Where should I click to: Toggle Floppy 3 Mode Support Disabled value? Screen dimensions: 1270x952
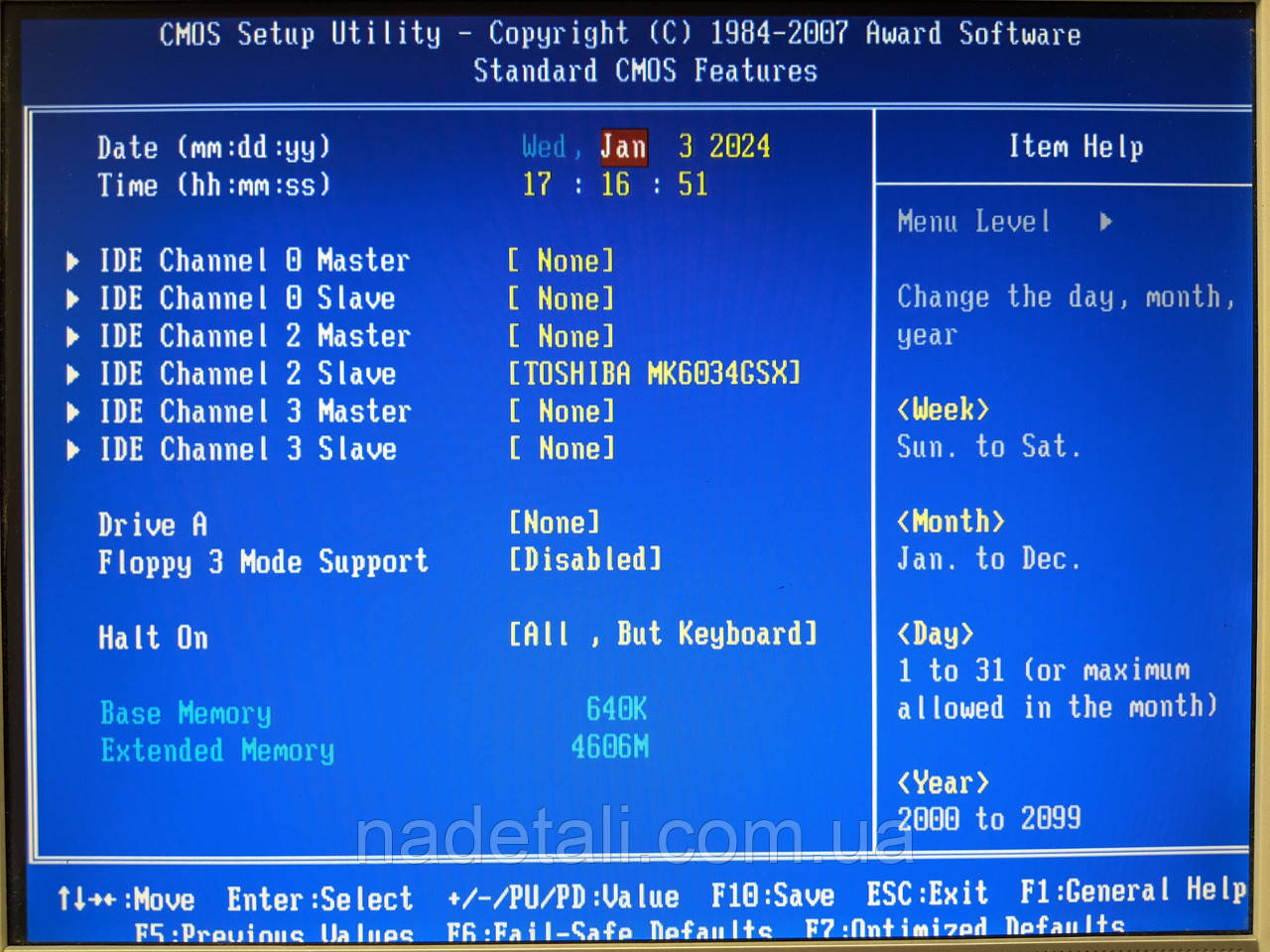coord(584,560)
